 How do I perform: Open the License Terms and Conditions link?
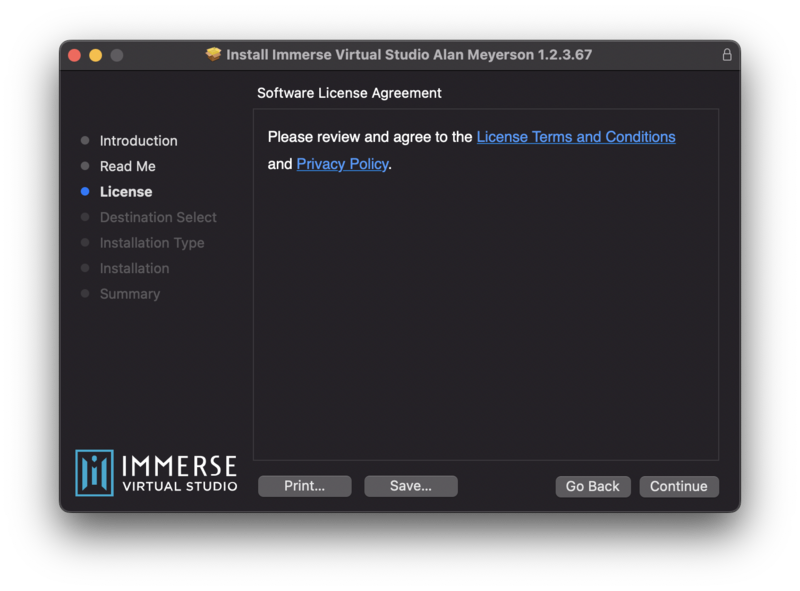[x=576, y=137]
